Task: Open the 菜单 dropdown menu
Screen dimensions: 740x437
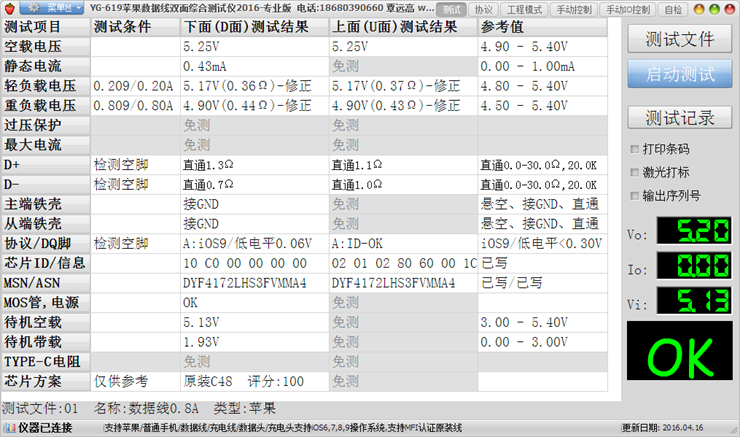Action: pyautogui.click(x=52, y=9)
